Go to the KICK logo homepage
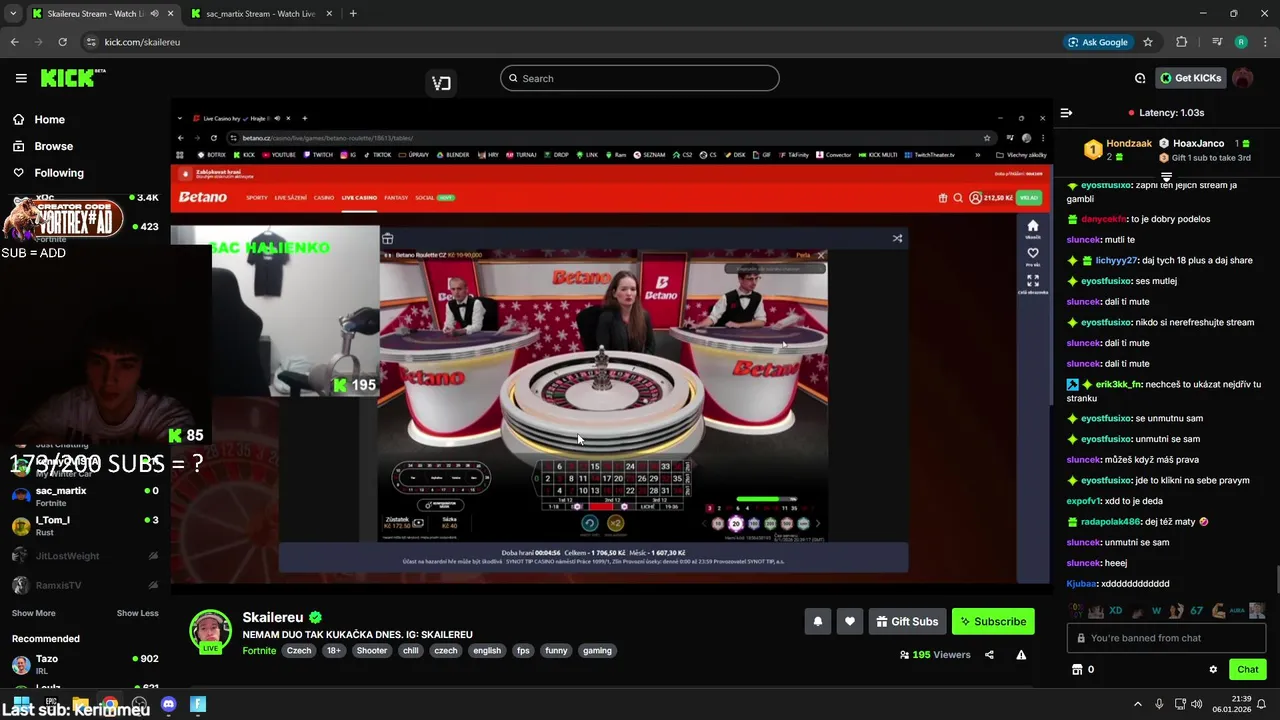This screenshot has width=1280, height=720. coord(72,78)
